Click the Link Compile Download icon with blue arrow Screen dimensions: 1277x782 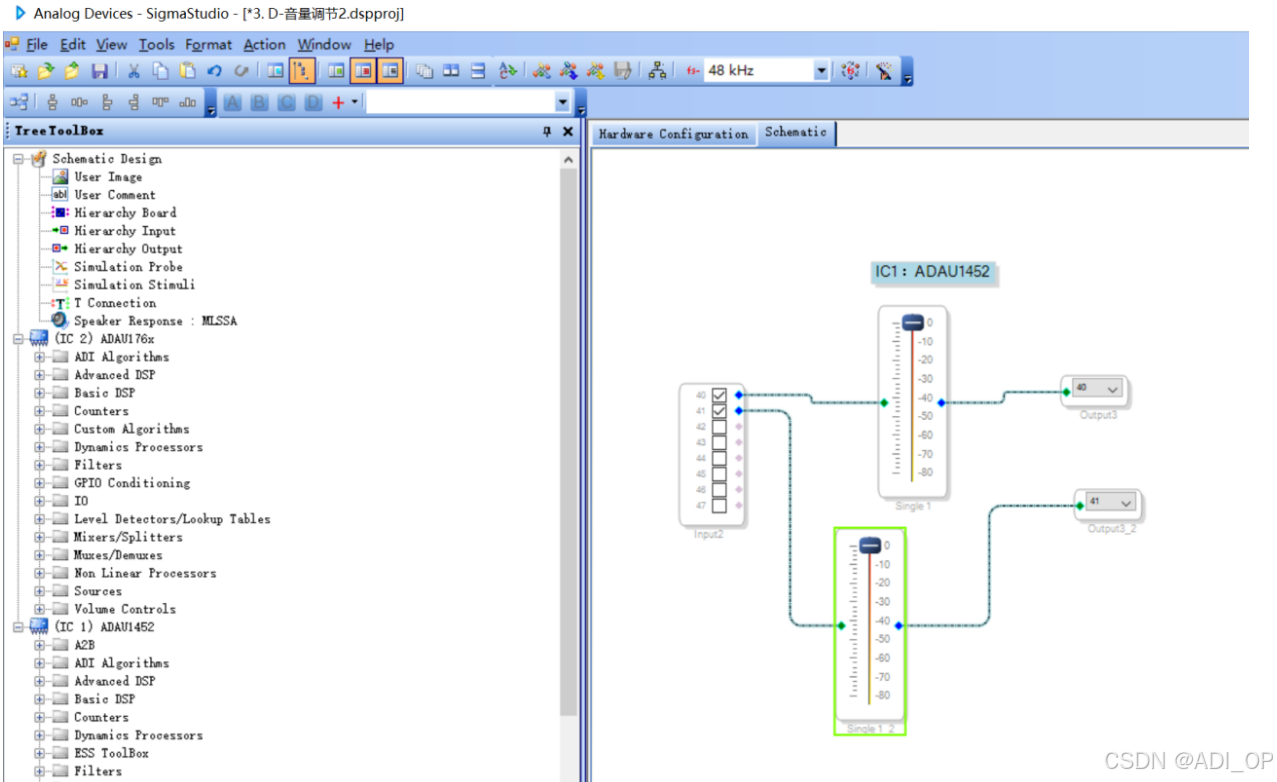[x=568, y=71]
